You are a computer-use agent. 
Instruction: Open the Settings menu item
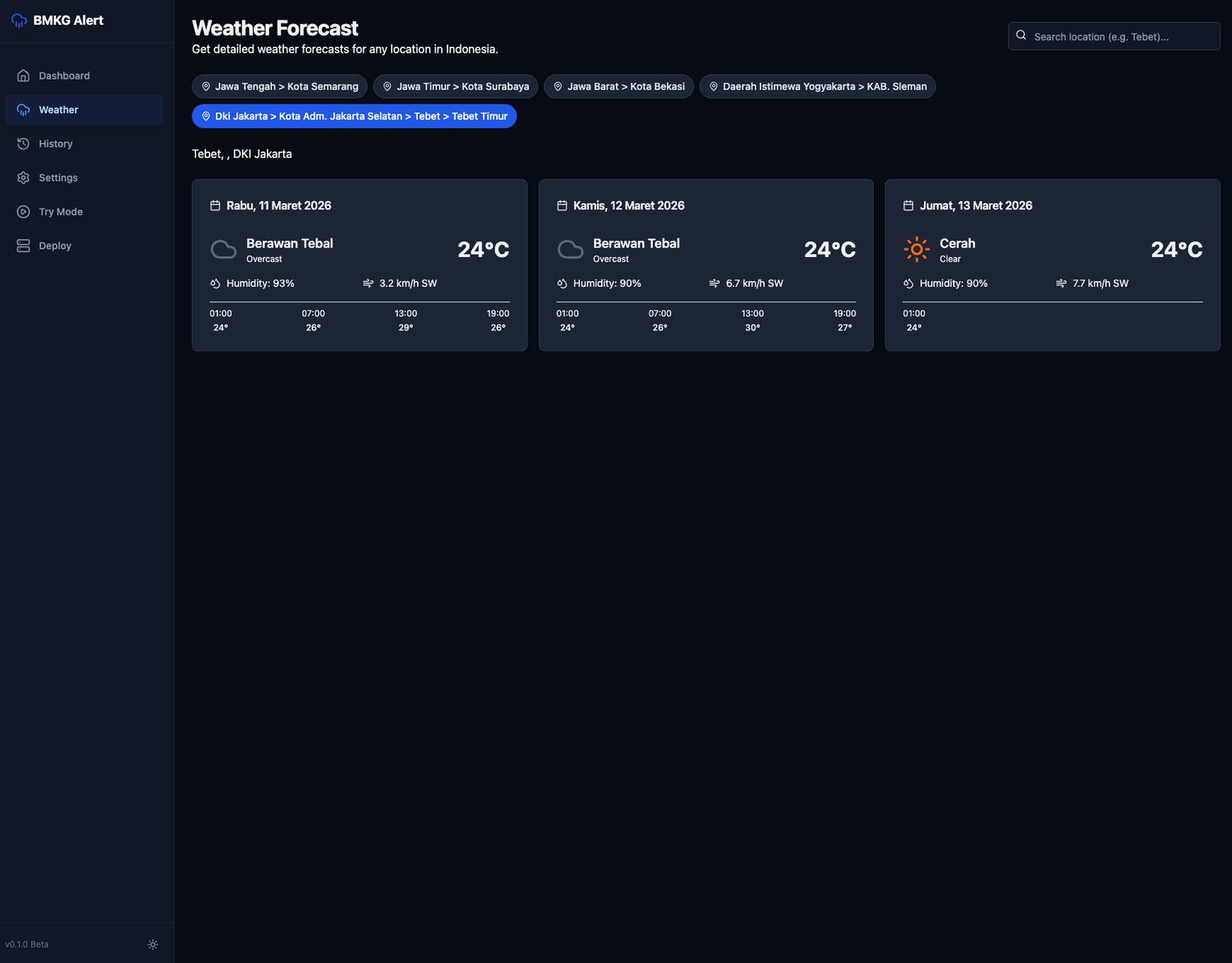click(x=84, y=177)
